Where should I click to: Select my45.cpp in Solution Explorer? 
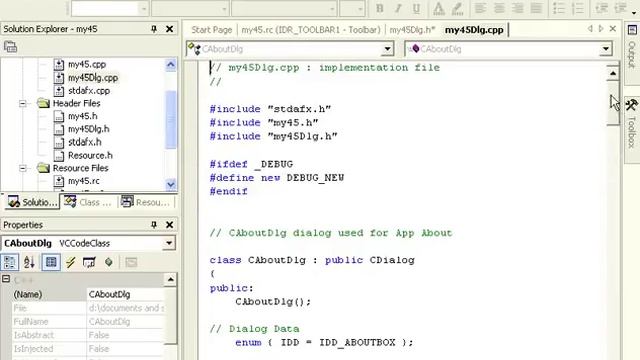(x=87, y=64)
